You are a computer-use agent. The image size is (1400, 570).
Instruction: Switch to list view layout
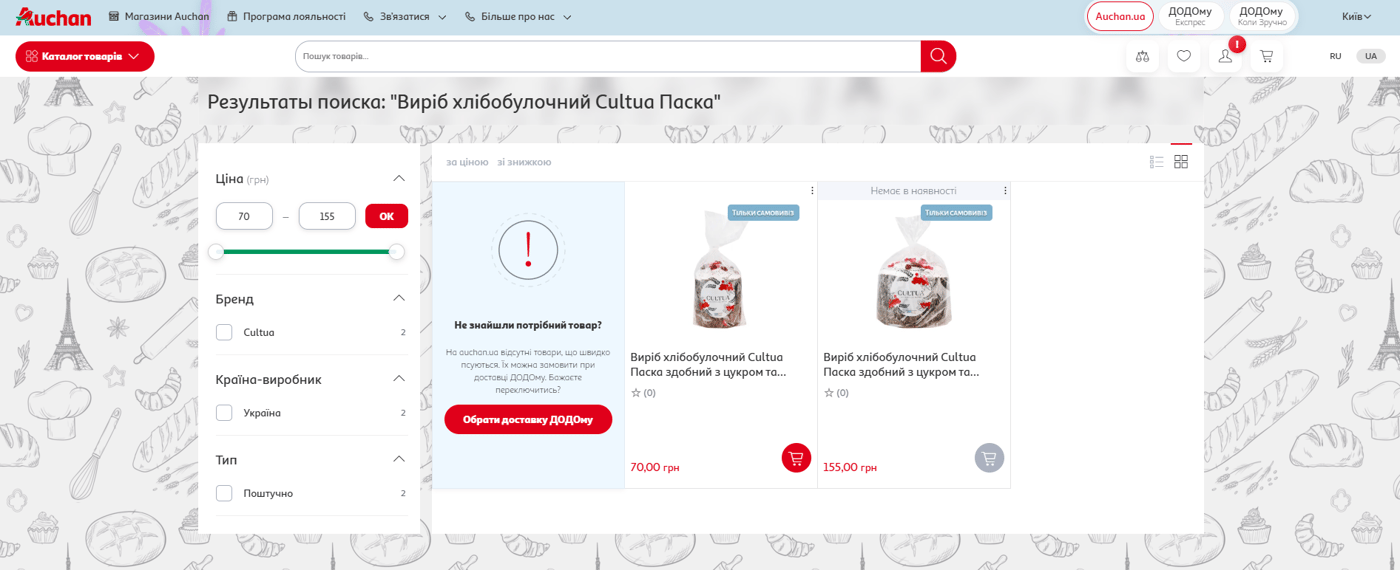pyautogui.click(x=1156, y=162)
